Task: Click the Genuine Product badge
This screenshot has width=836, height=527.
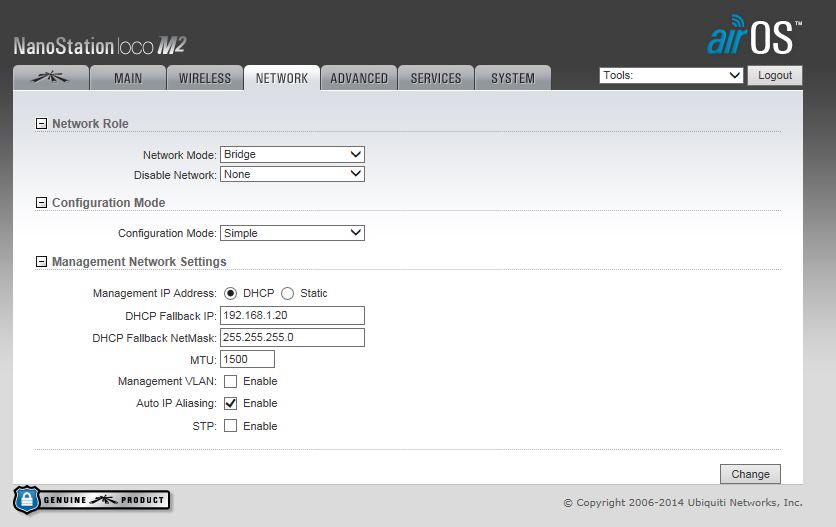Action: coord(92,500)
